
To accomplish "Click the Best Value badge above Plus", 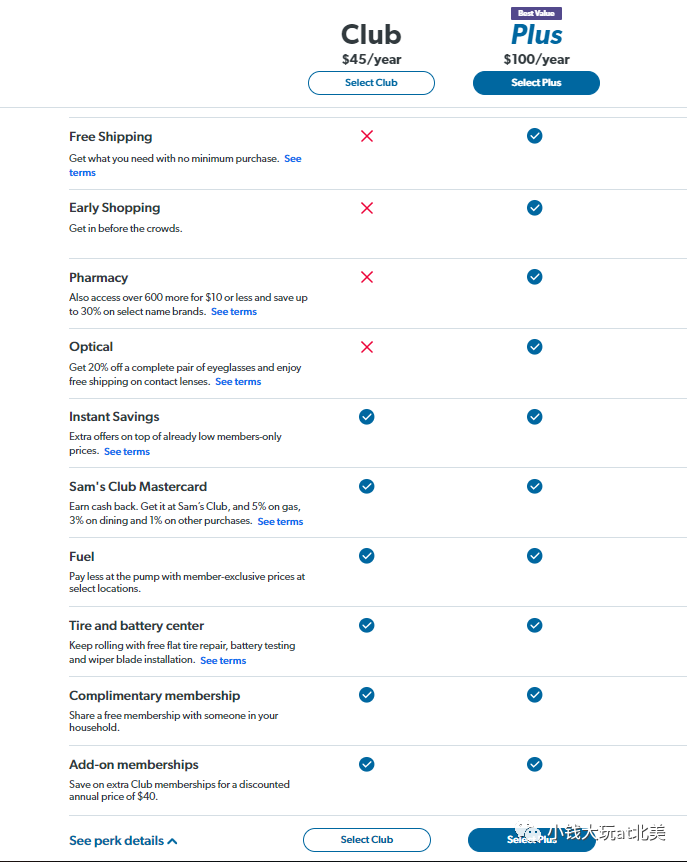I will (537, 13).
